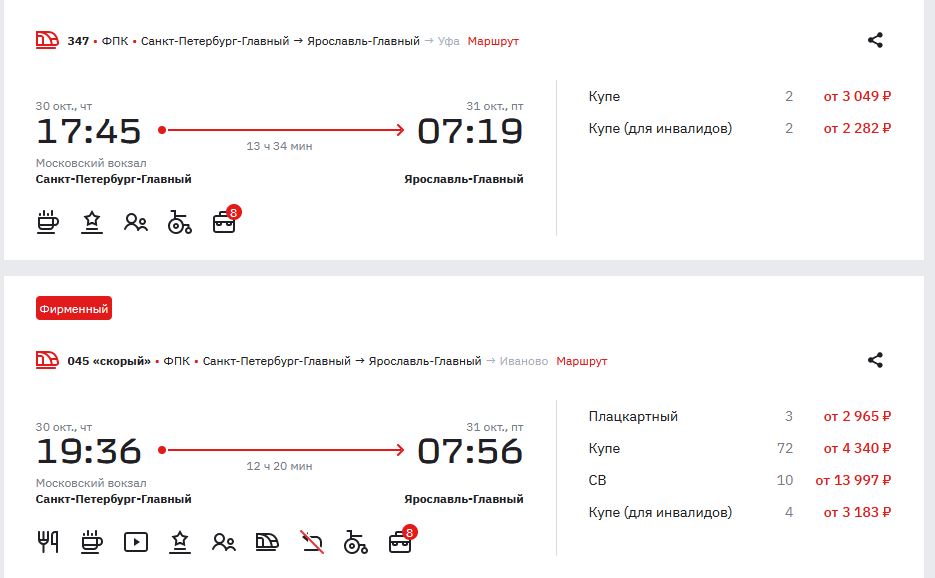Click share icon for train 045

point(875,361)
